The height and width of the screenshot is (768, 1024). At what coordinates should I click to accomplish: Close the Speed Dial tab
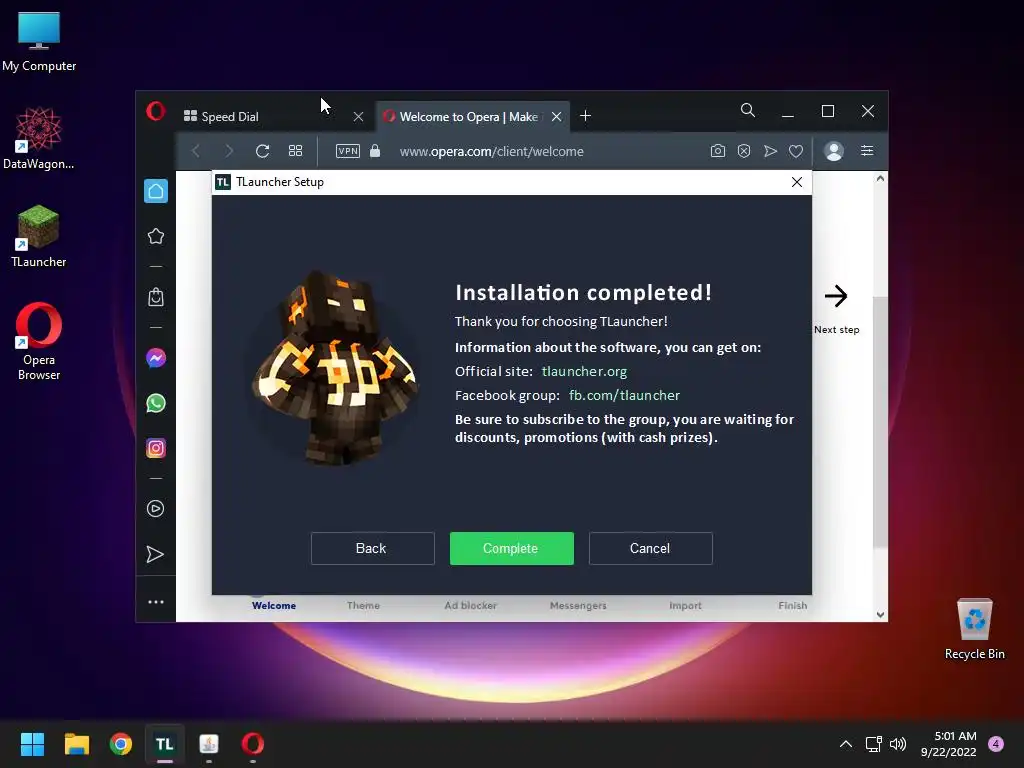click(358, 116)
